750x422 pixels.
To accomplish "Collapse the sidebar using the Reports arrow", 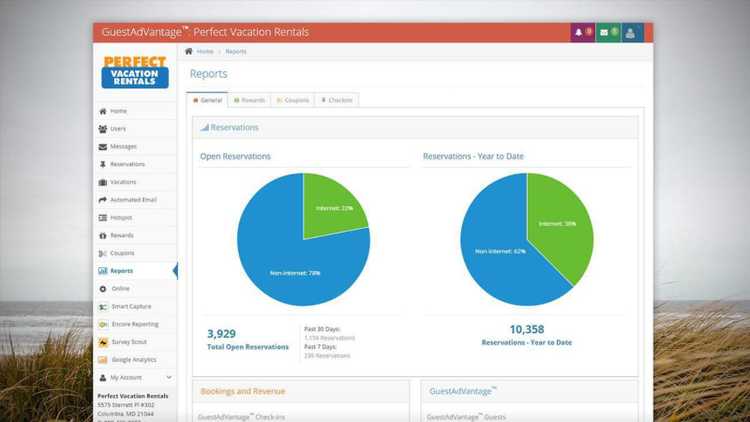I will (175, 271).
